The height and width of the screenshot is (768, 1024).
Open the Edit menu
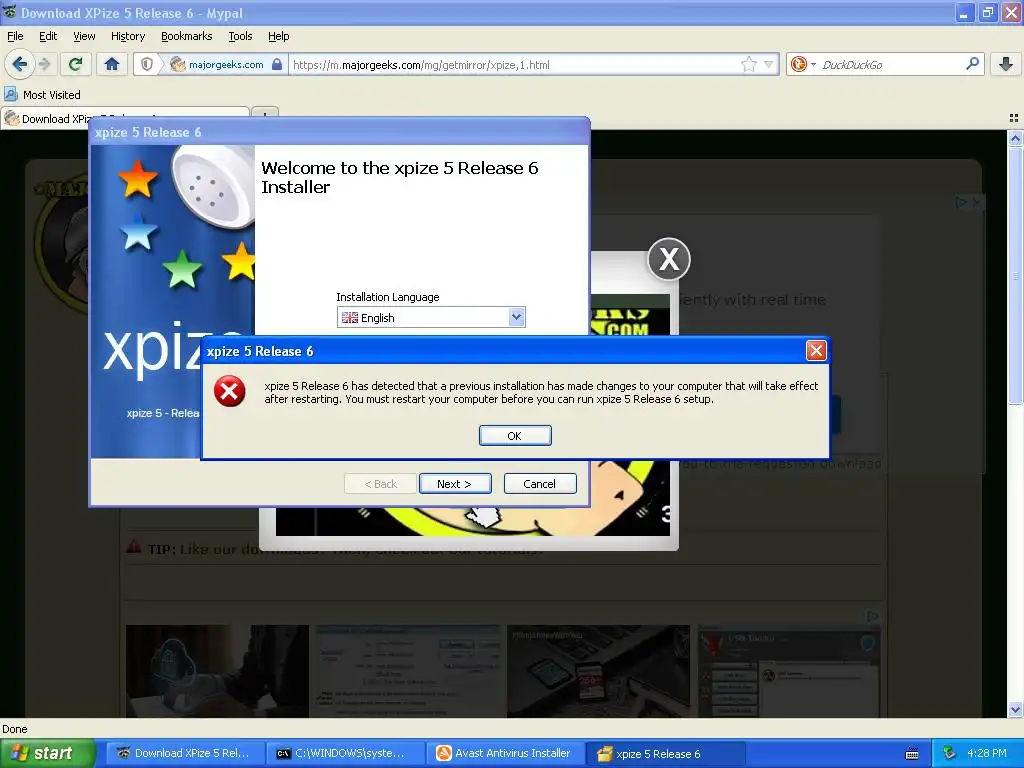pyautogui.click(x=48, y=36)
